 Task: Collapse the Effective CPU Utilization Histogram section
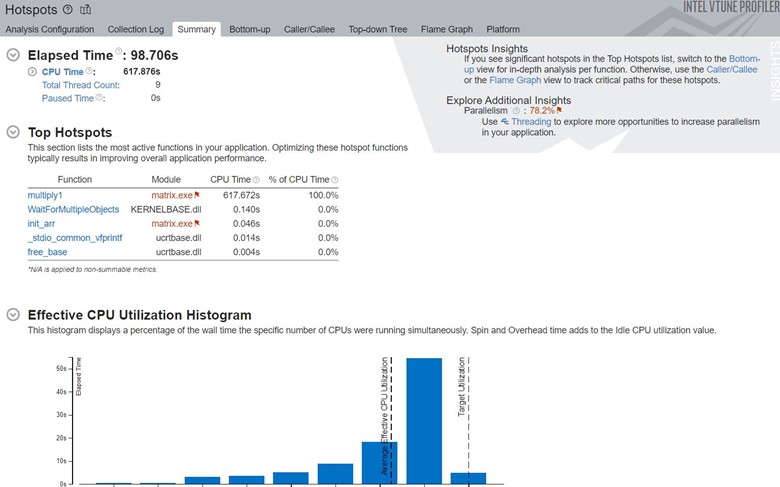click(x=13, y=314)
